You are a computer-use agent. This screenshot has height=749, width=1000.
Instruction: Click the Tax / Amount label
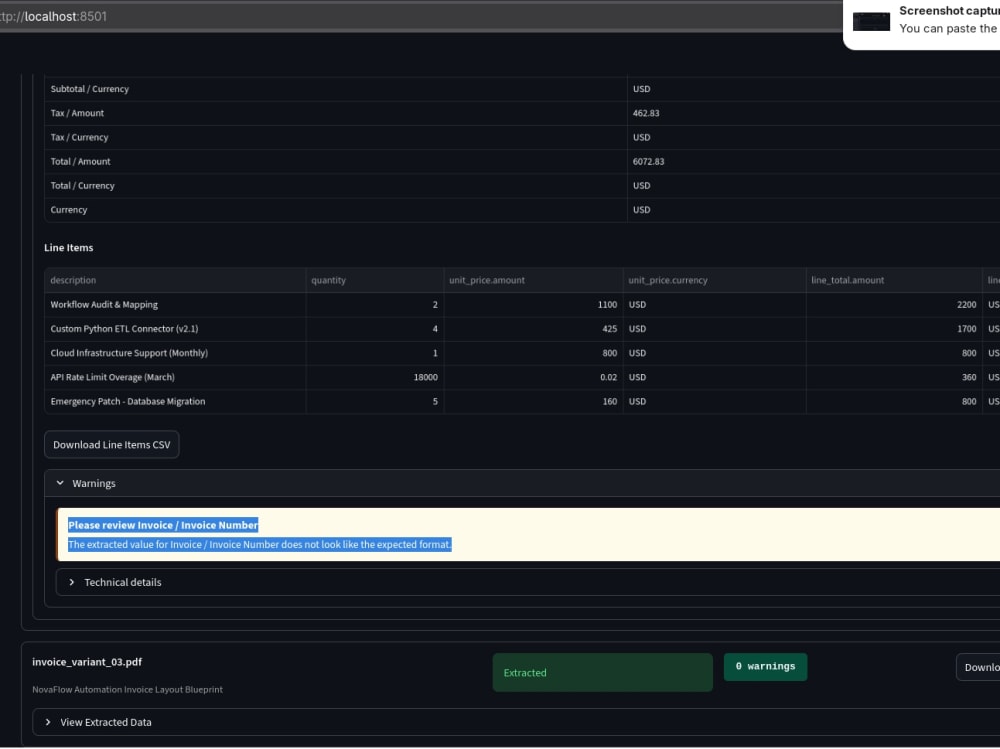(x=77, y=113)
